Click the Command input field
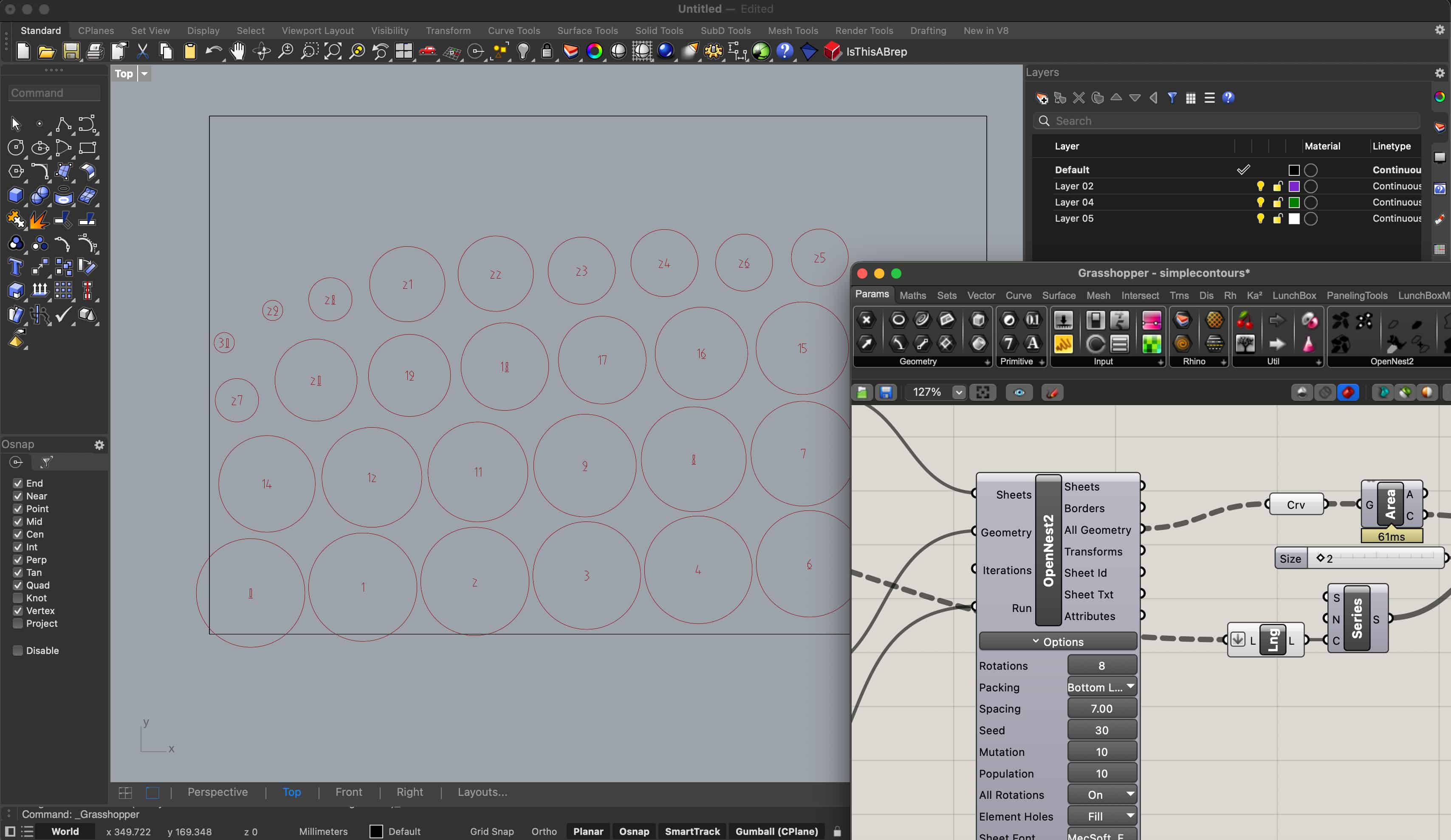 [55, 93]
